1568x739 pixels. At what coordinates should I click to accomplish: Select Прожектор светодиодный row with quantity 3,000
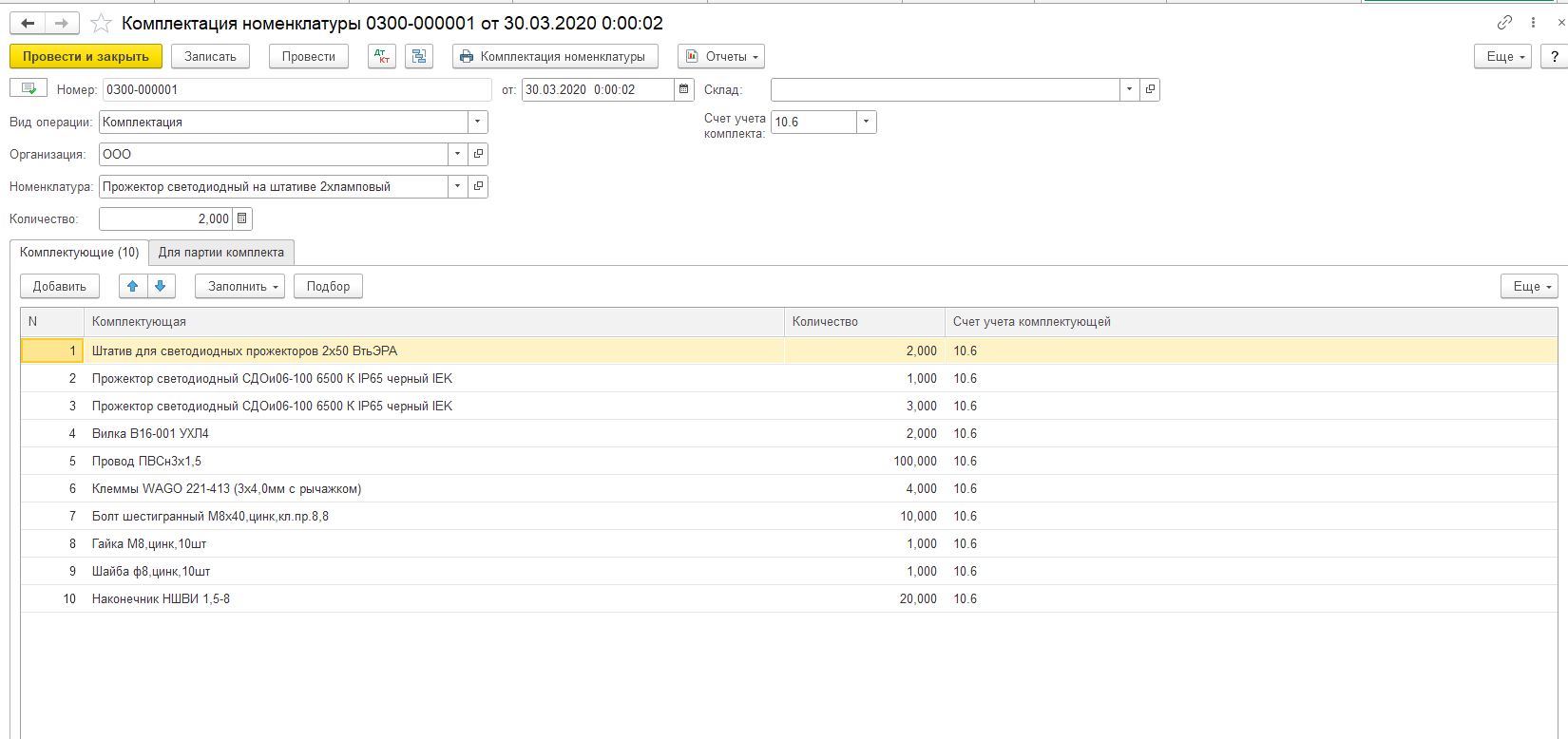click(789, 406)
